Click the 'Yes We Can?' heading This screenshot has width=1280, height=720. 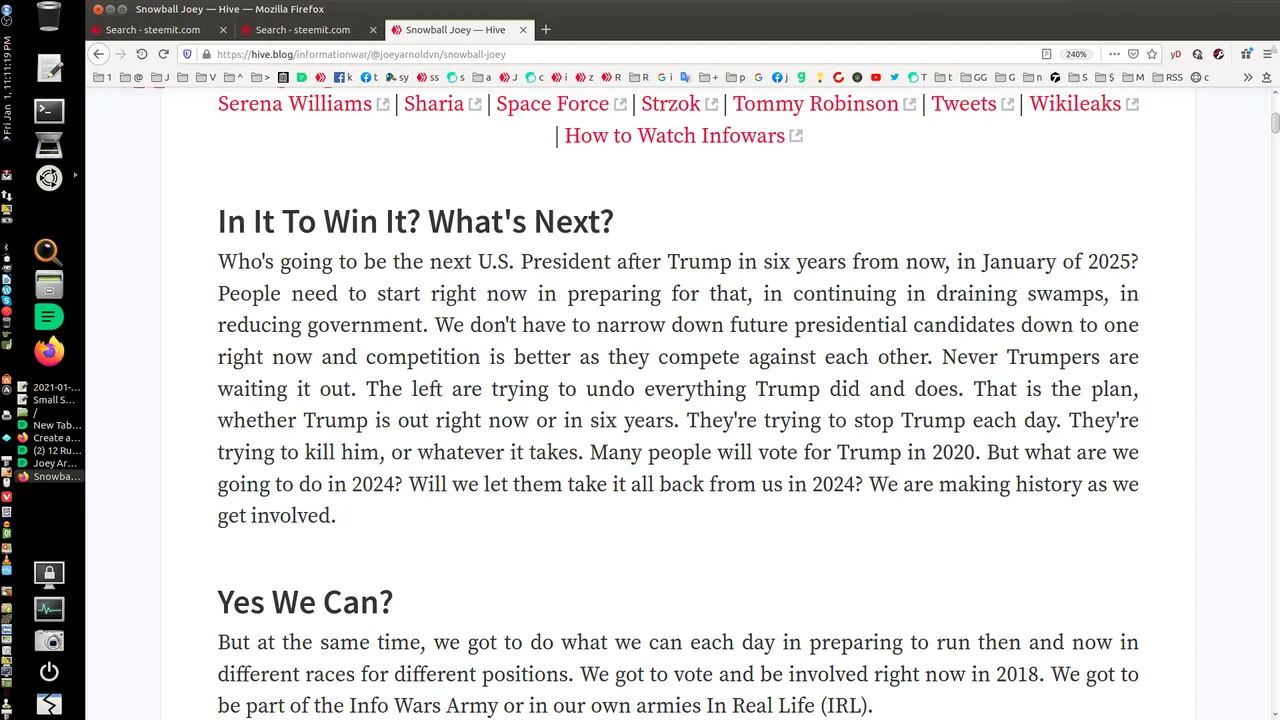[305, 602]
